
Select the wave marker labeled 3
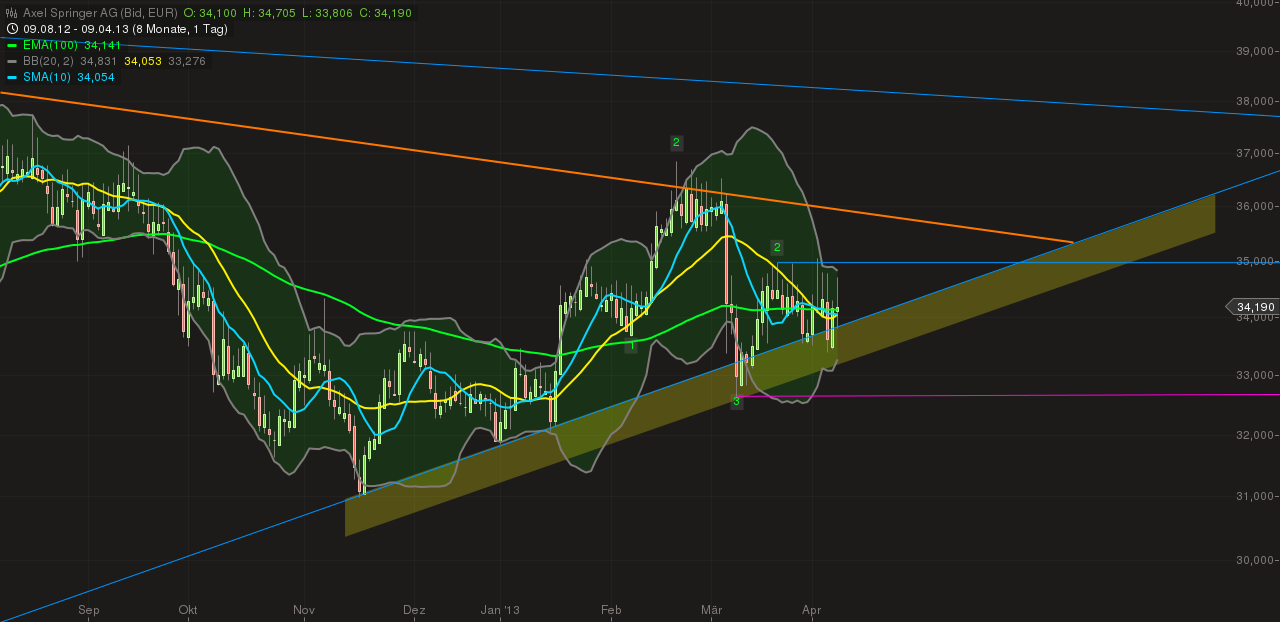pos(736,400)
